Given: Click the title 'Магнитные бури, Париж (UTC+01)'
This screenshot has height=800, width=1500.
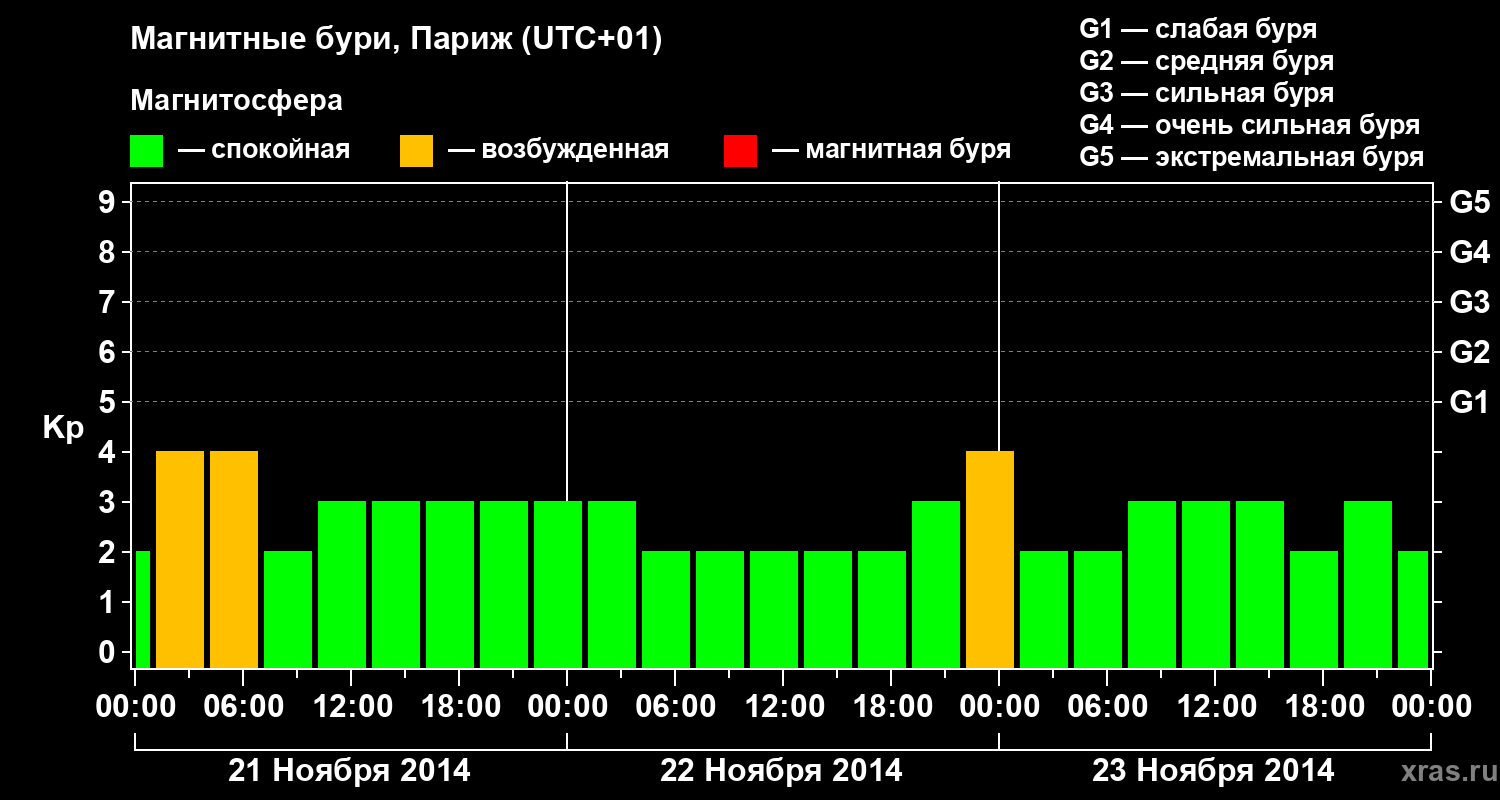Looking at the screenshot, I should pos(397,40).
